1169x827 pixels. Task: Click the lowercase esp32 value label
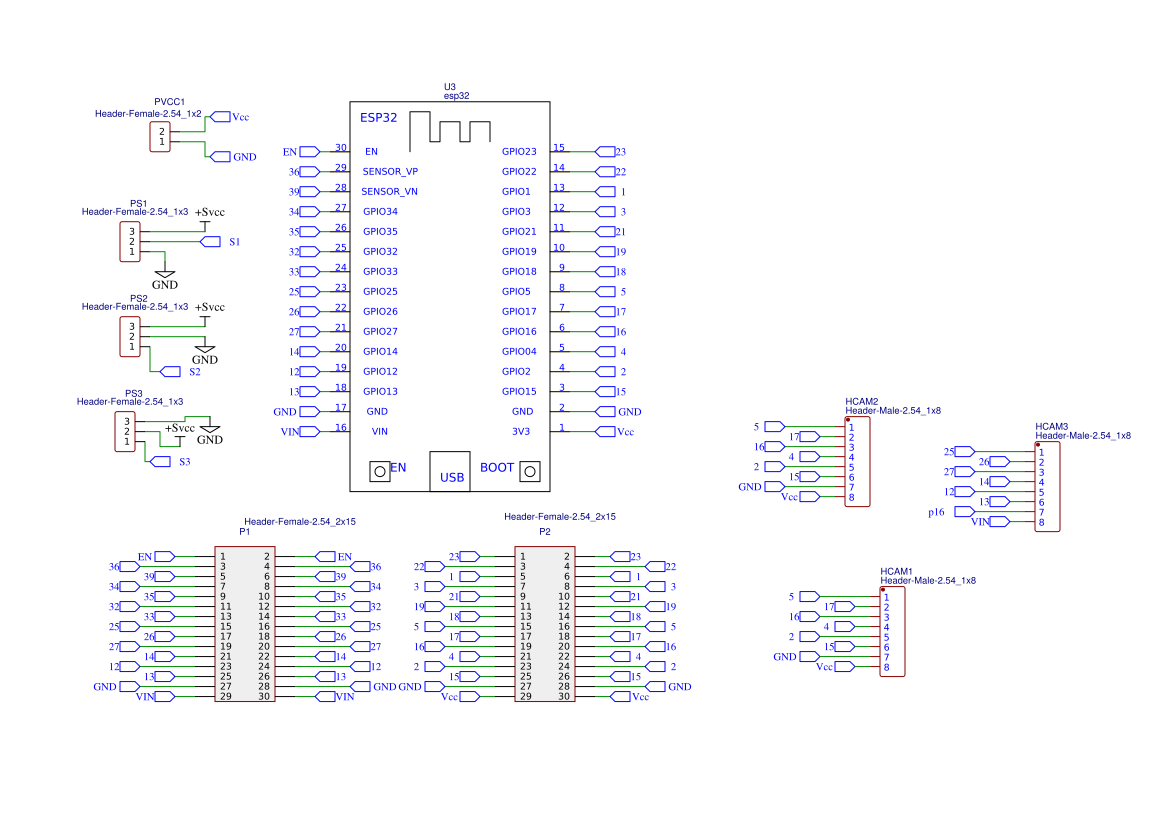(456, 95)
